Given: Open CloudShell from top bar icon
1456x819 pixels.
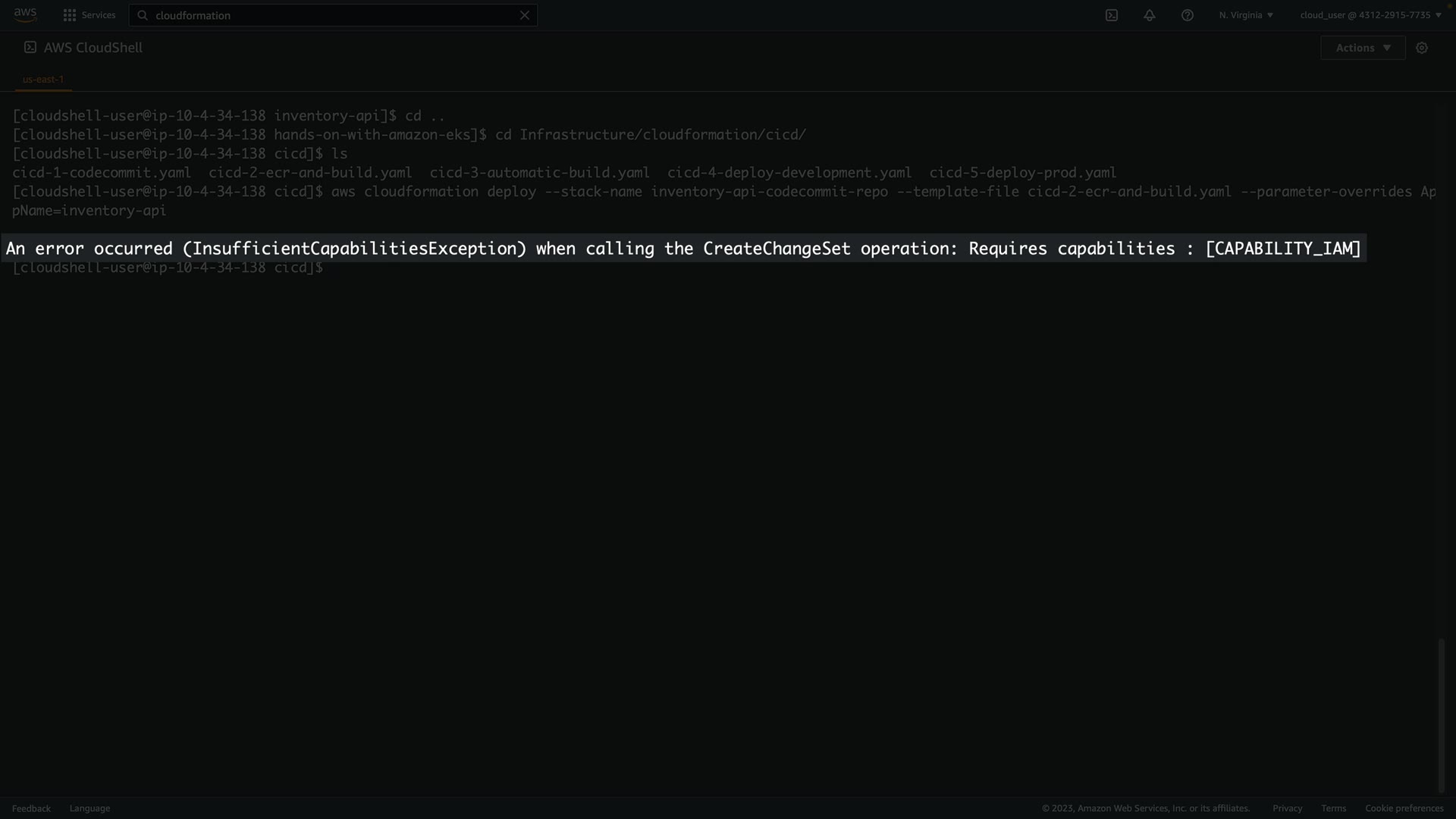Looking at the screenshot, I should point(1112,15).
